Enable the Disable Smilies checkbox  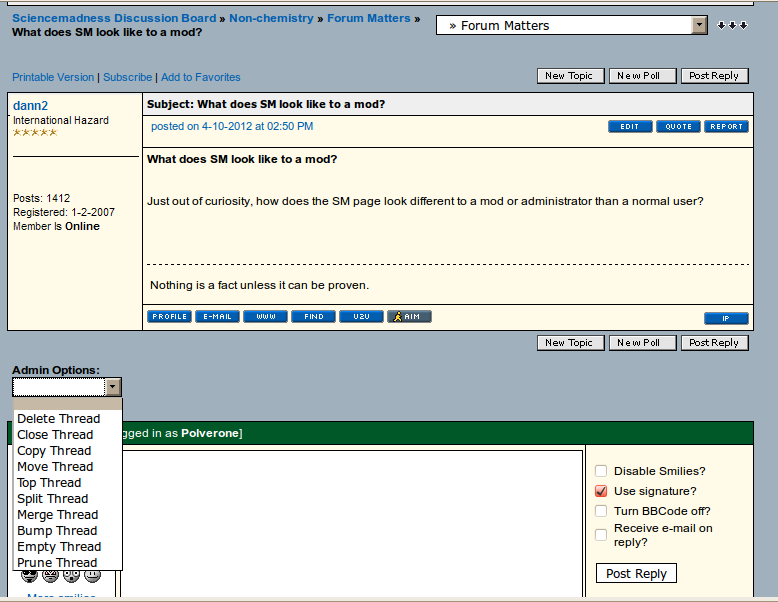tap(601, 471)
